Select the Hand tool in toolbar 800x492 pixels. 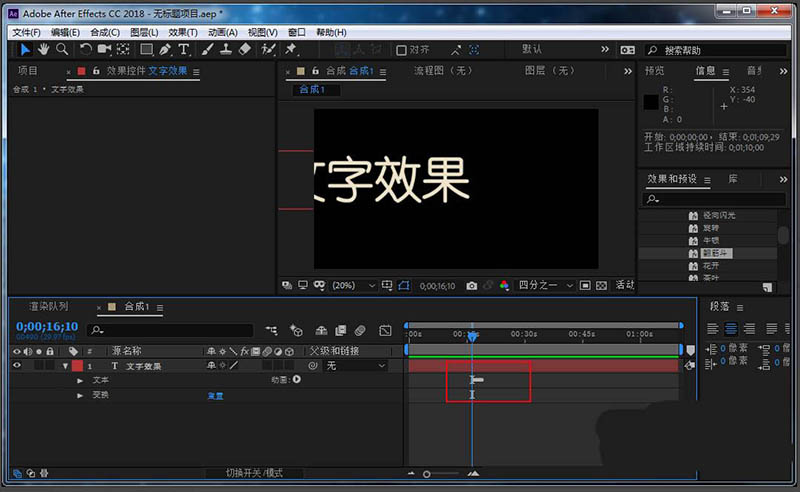[x=43, y=49]
